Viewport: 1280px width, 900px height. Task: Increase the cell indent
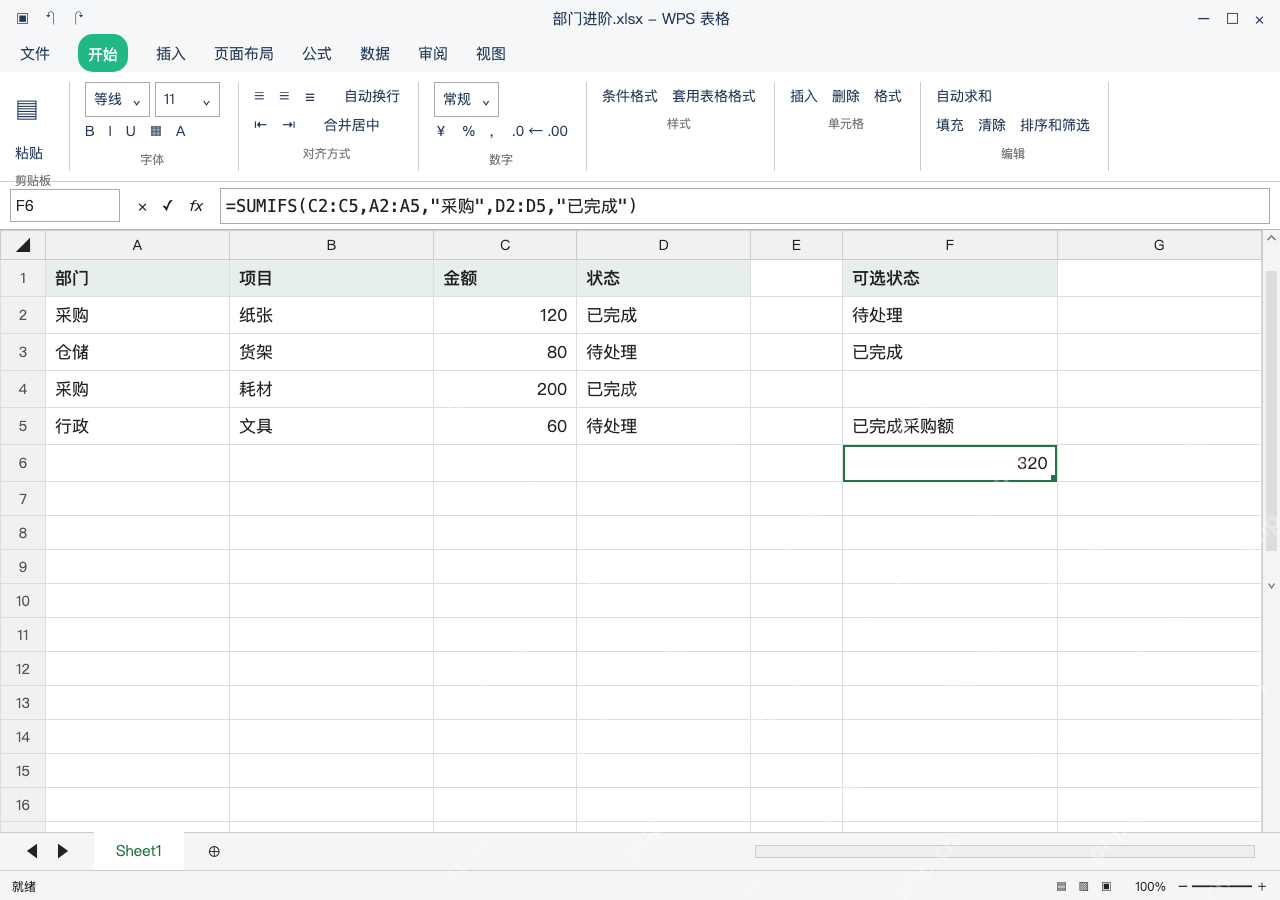289,125
